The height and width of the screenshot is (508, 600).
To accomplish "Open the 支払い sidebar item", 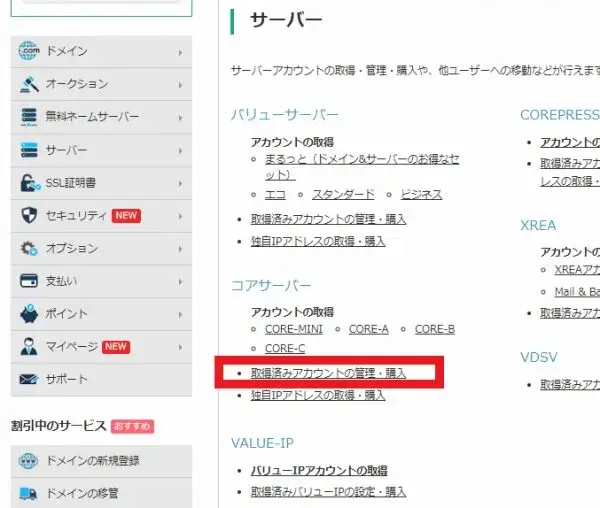I will click(x=101, y=281).
